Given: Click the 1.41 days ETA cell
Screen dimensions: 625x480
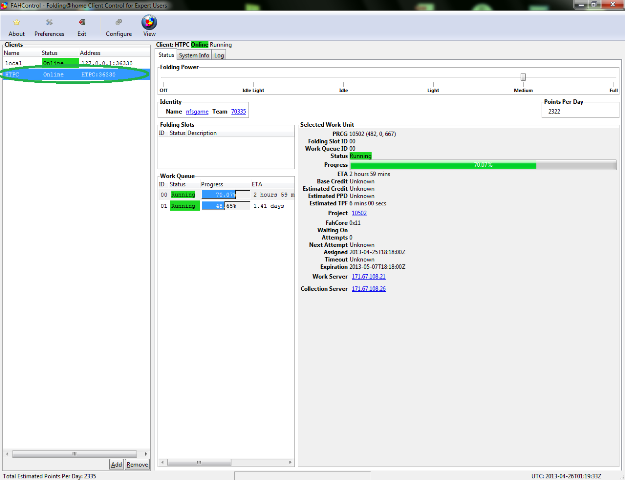Looking at the screenshot, I should [x=269, y=206].
